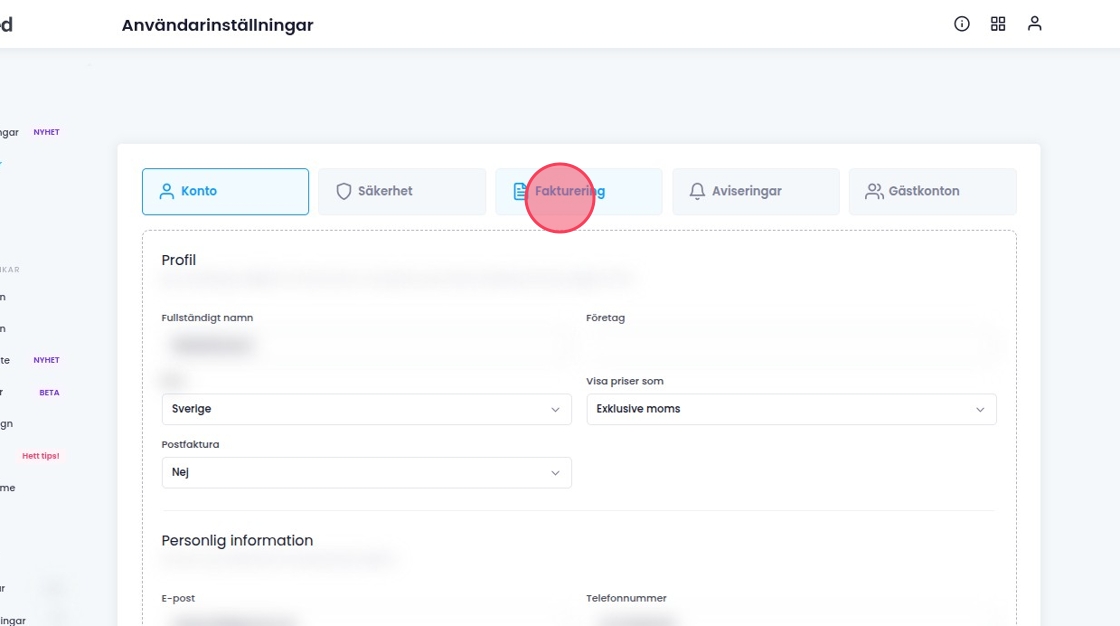The image size is (1120, 626).
Task: Click into the Fullständigt namn field
Action: click(x=366, y=345)
